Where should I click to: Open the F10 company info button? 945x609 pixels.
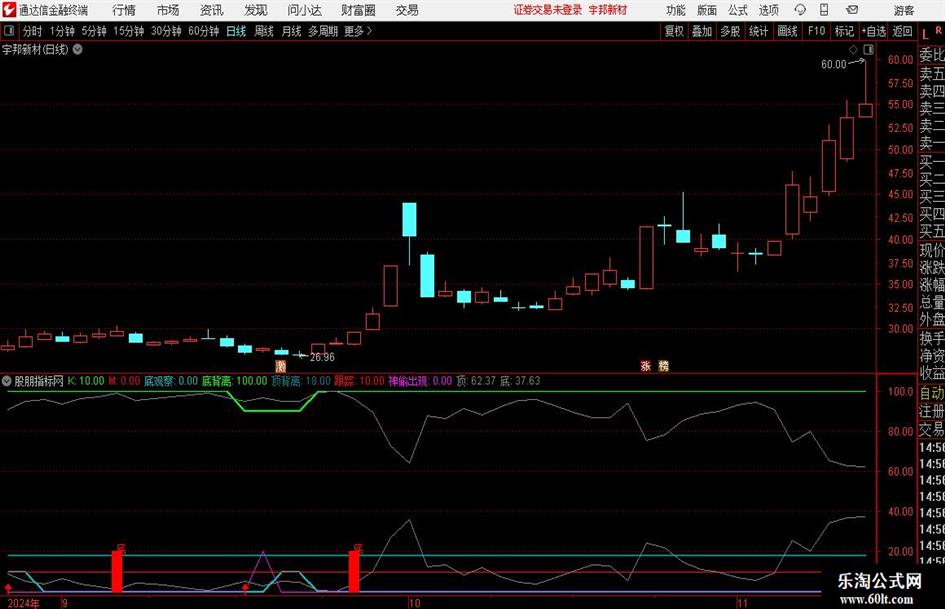[x=817, y=31]
